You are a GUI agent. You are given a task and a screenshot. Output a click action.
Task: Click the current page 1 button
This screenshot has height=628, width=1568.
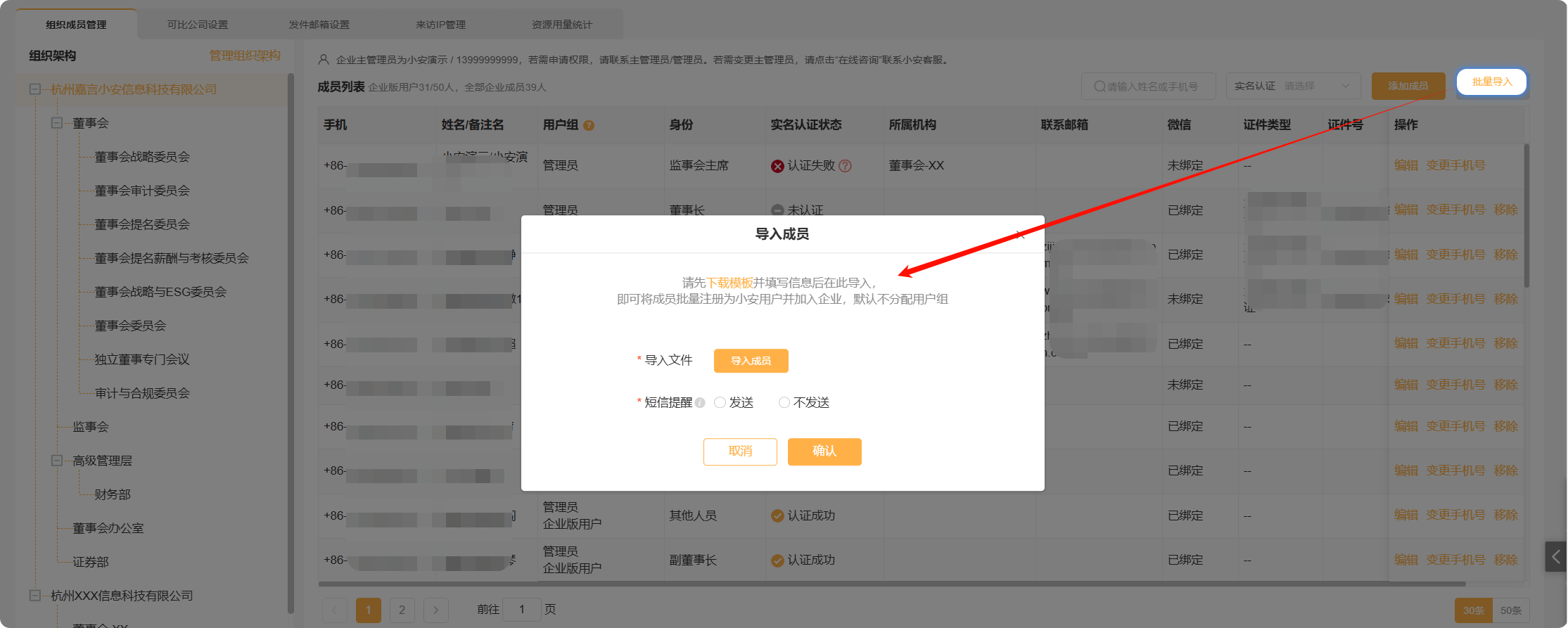tap(368, 610)
